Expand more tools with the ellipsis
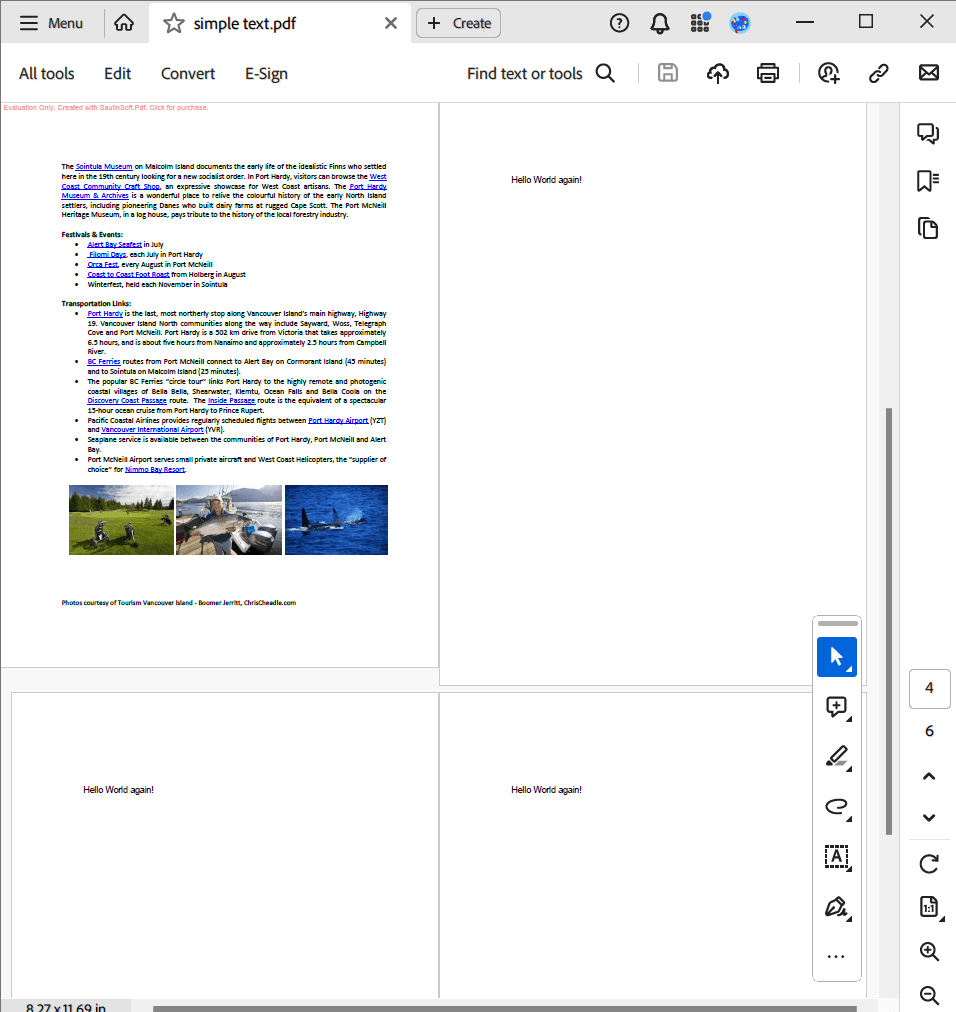 click(x=836, y=955)
